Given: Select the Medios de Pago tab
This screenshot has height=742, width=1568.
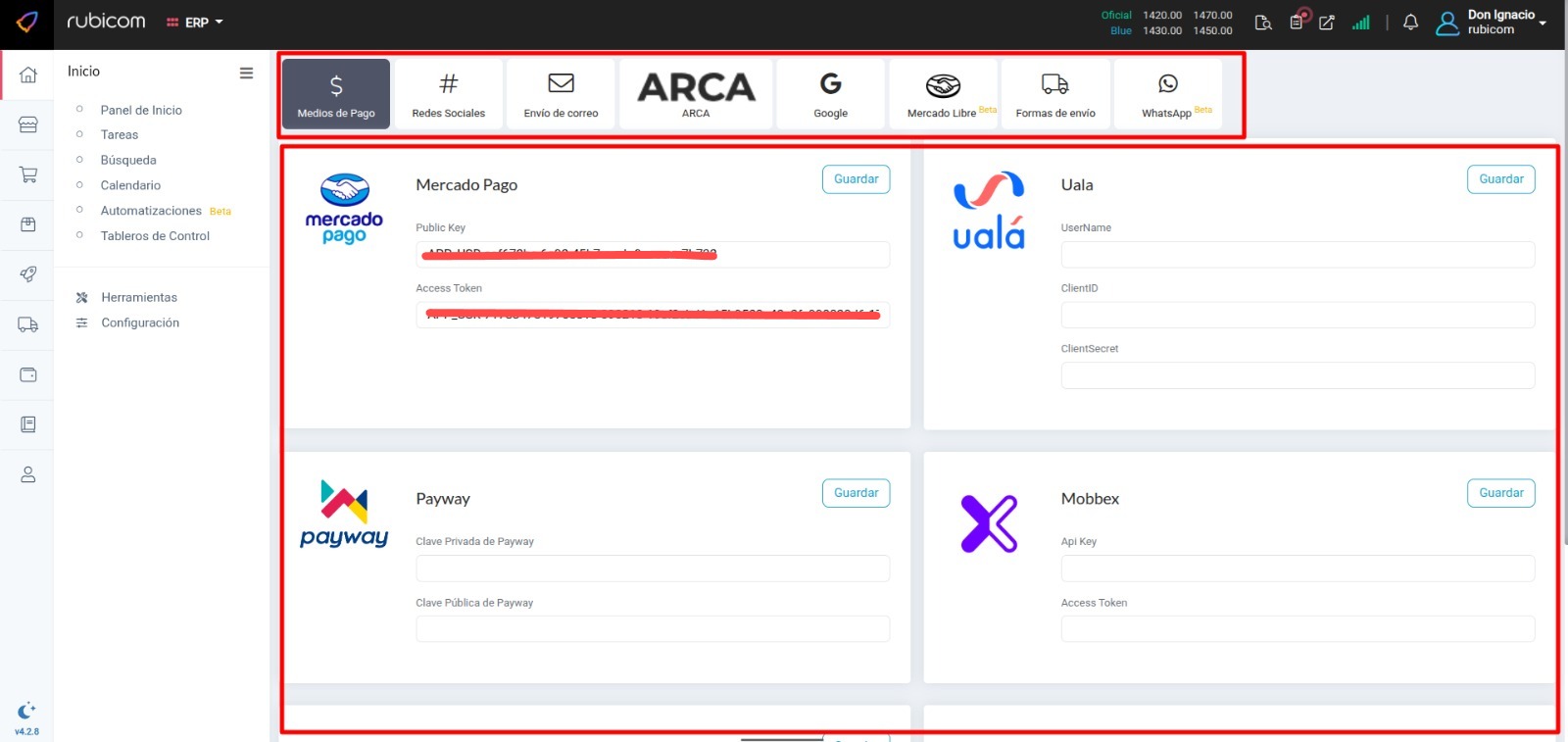Looking at the screenshot, I should coord(336,94).
